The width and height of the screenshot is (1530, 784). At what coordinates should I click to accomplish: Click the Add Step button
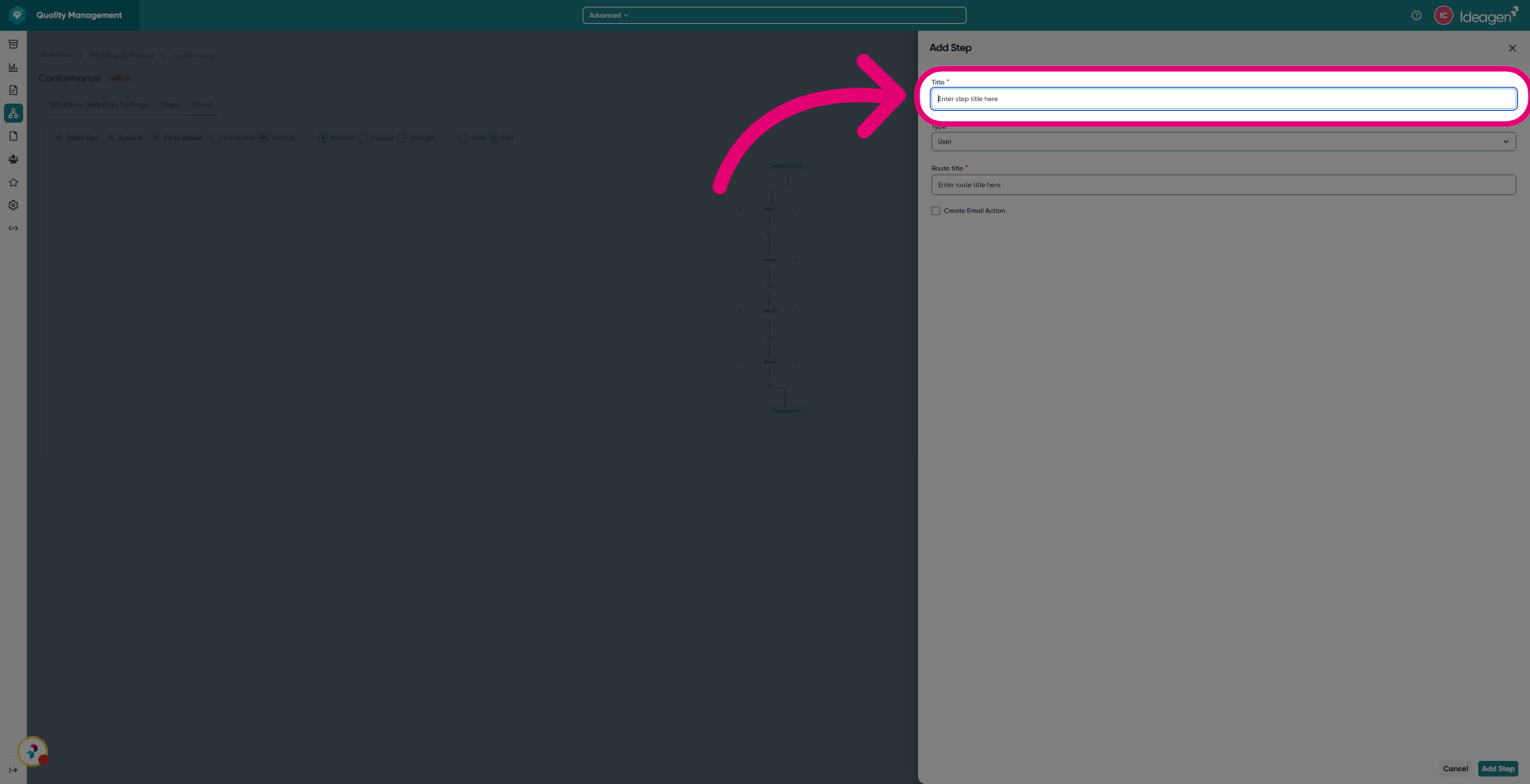pyautogui.click(x=1498, y=769)
